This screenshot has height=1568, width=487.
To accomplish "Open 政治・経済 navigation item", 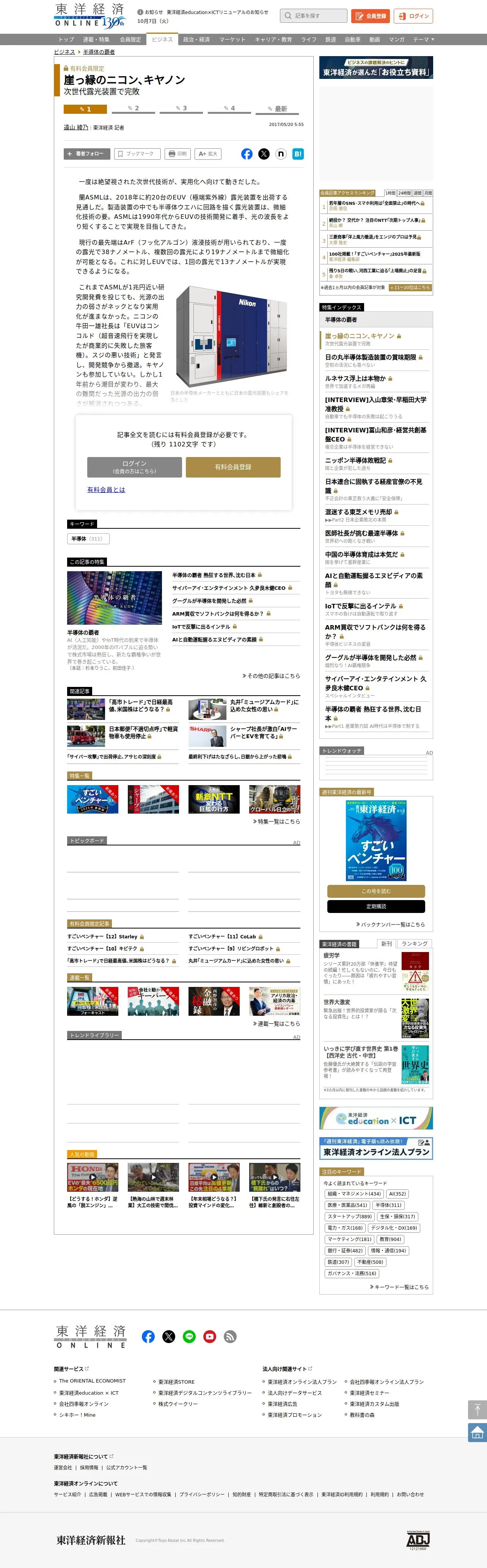I will tap(196, 39).
